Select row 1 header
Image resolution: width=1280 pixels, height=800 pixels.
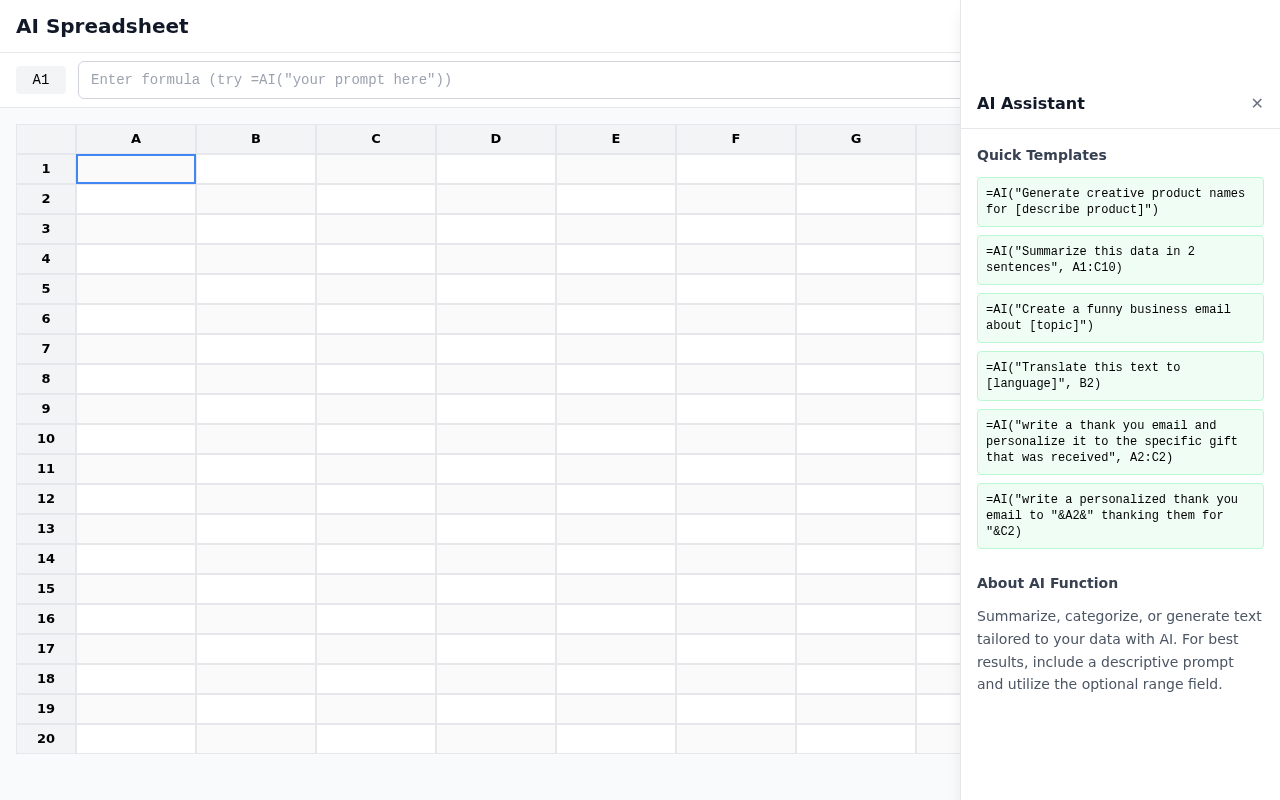click(x=46, y=169)
